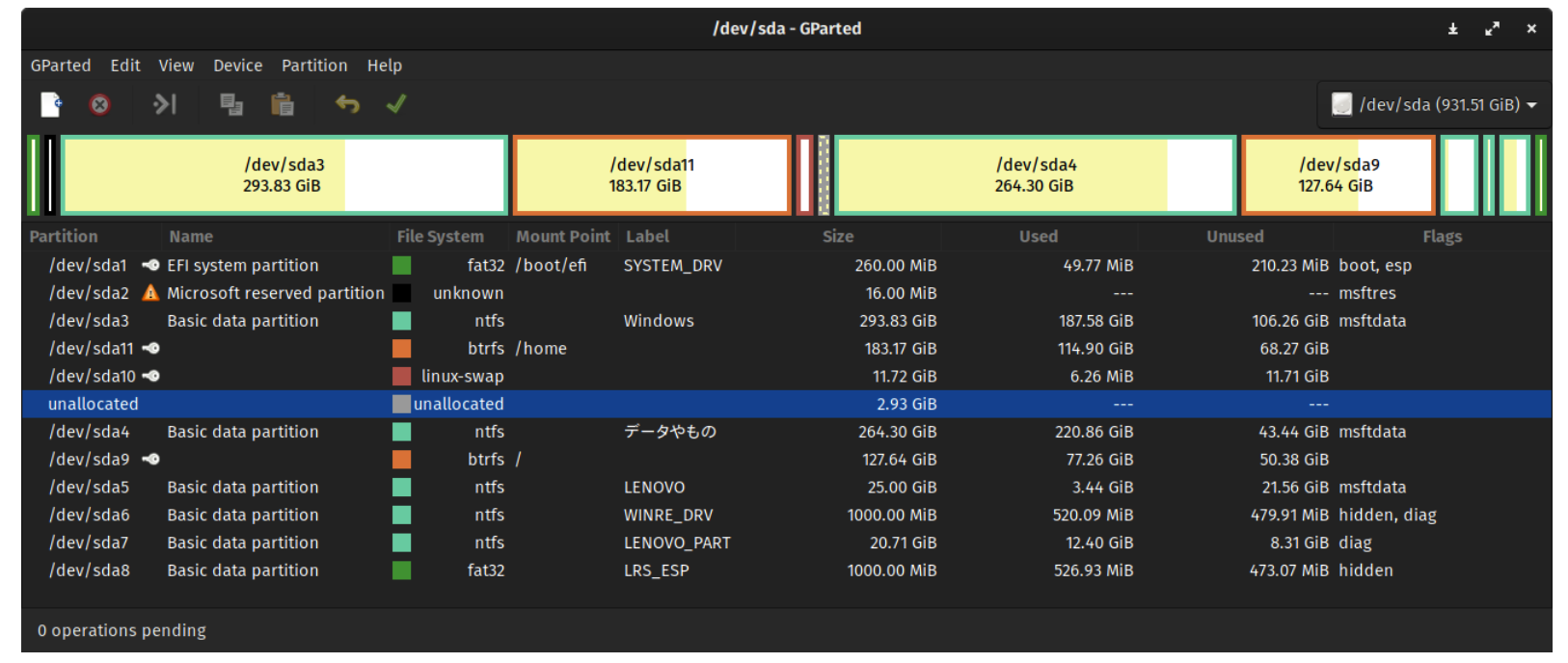Select Microsoft reserved partition name

276,293
